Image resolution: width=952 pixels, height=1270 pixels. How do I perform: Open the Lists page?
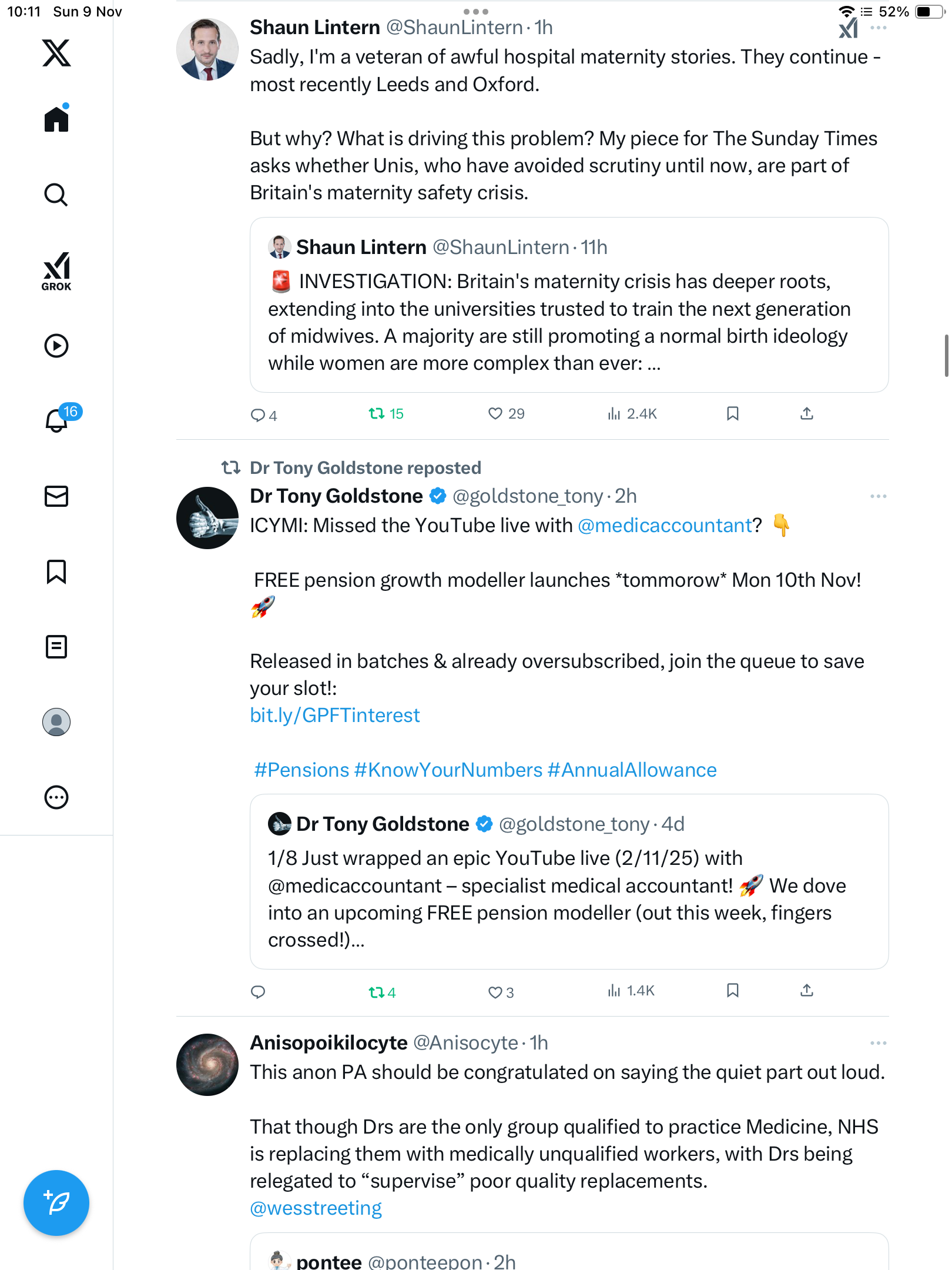pos(56,647)
